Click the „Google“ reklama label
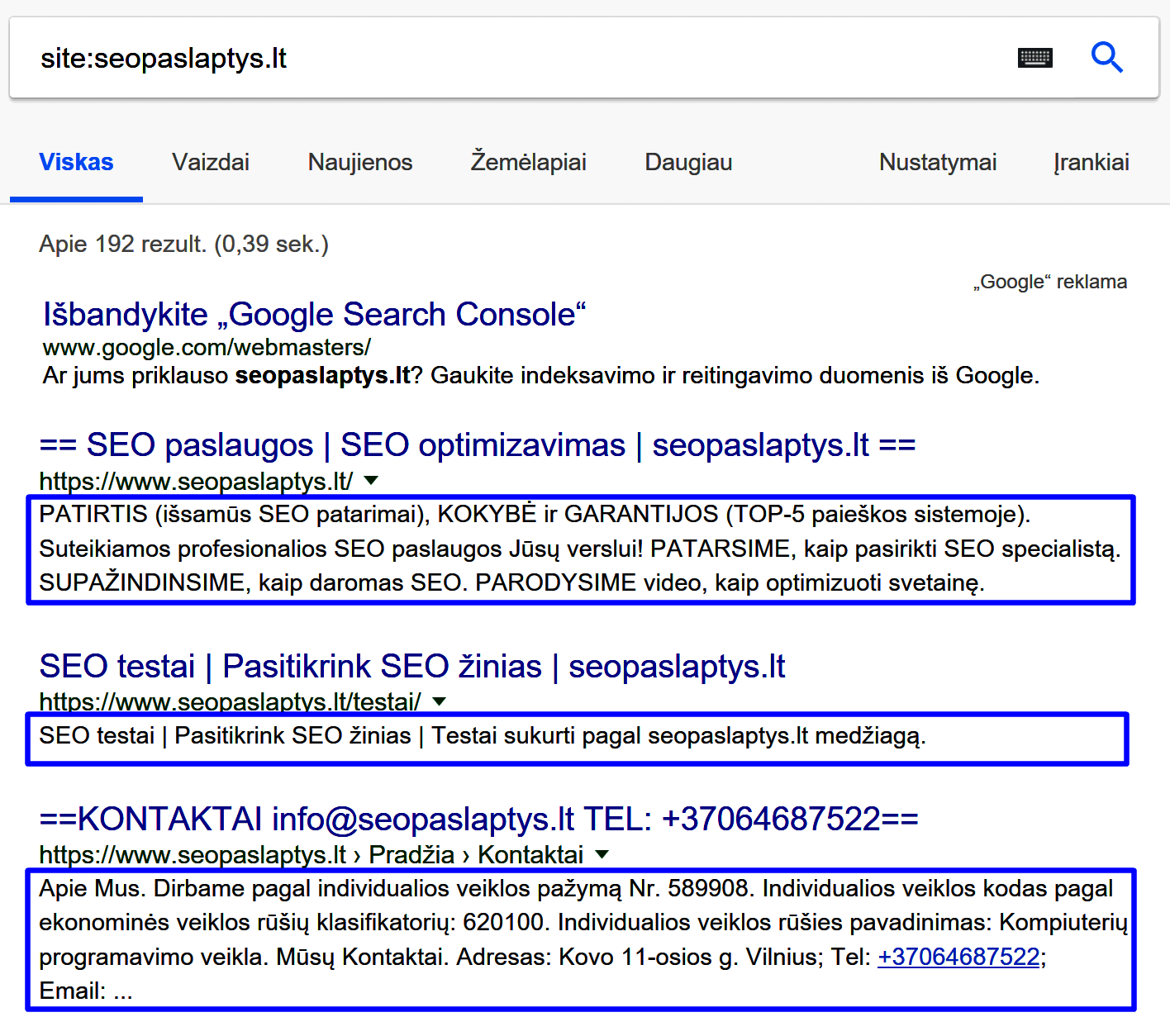 pos(1049,282)
